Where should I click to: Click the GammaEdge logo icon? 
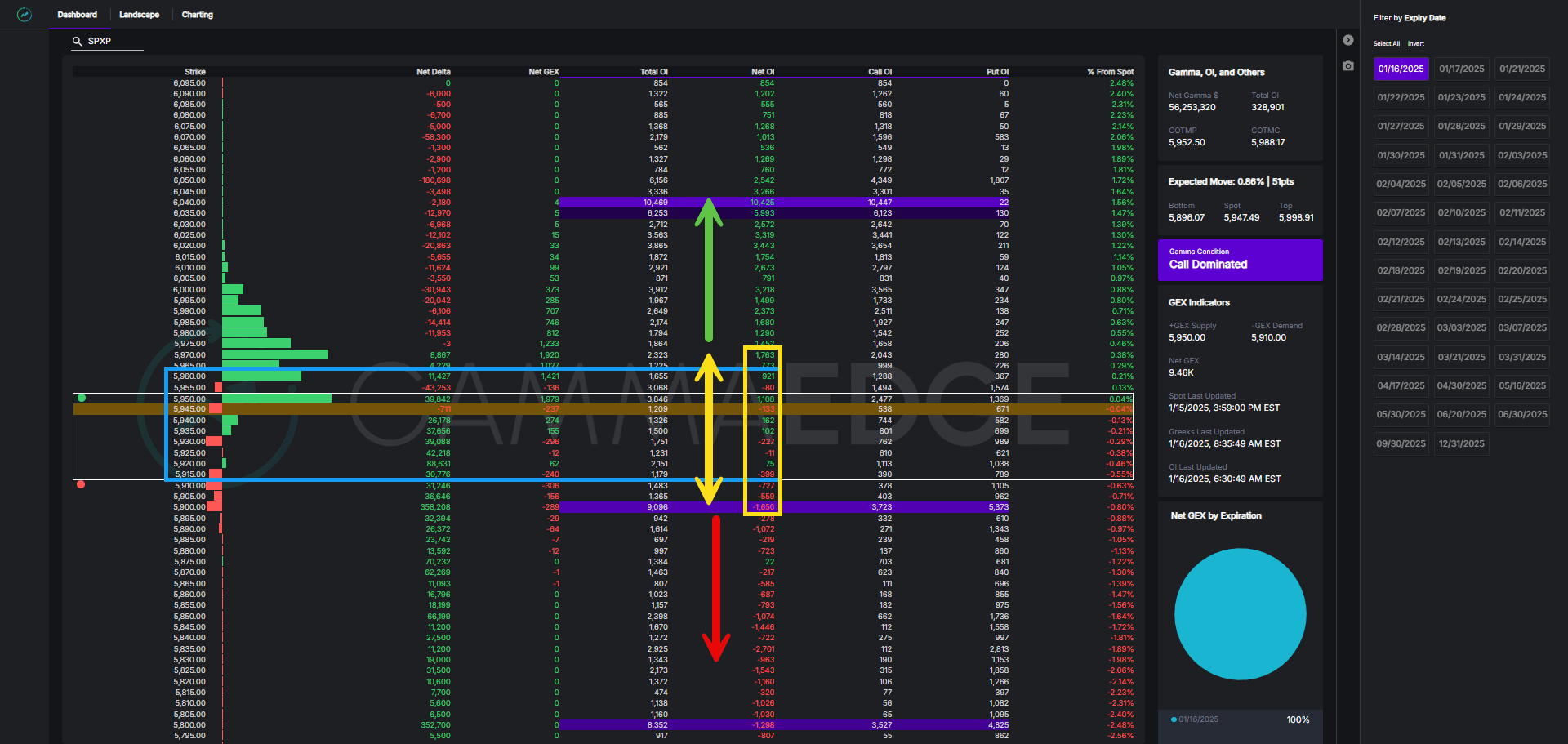coord(24,15)
